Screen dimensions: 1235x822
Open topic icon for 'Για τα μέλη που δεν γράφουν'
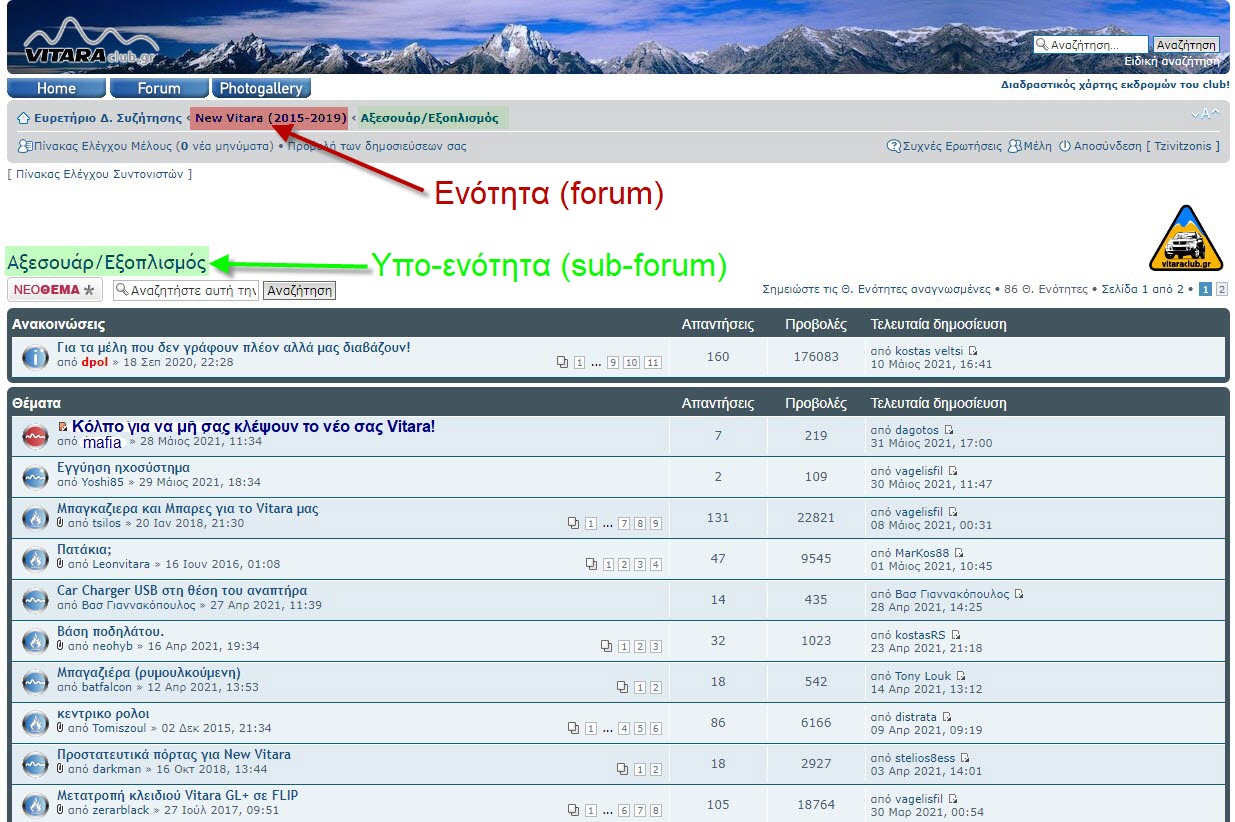35,356
